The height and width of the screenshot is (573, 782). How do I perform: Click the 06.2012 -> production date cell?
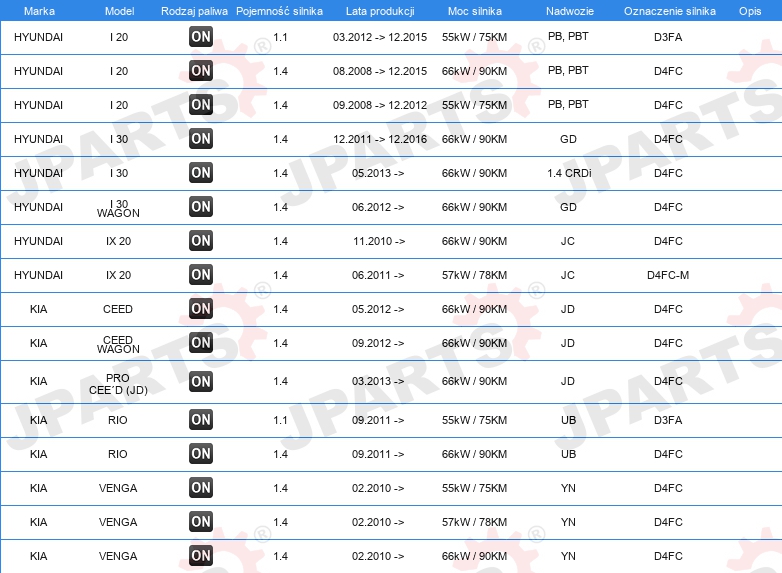(378, 207)
